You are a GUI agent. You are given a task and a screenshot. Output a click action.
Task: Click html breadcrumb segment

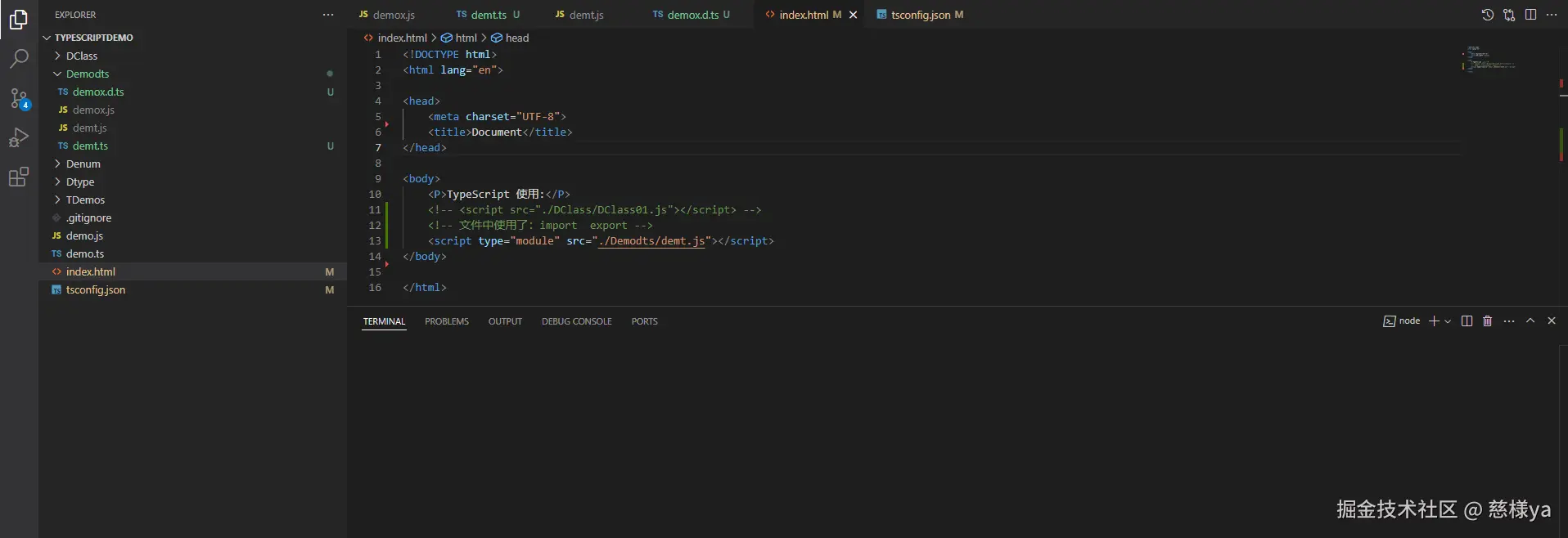pos(459,38)
